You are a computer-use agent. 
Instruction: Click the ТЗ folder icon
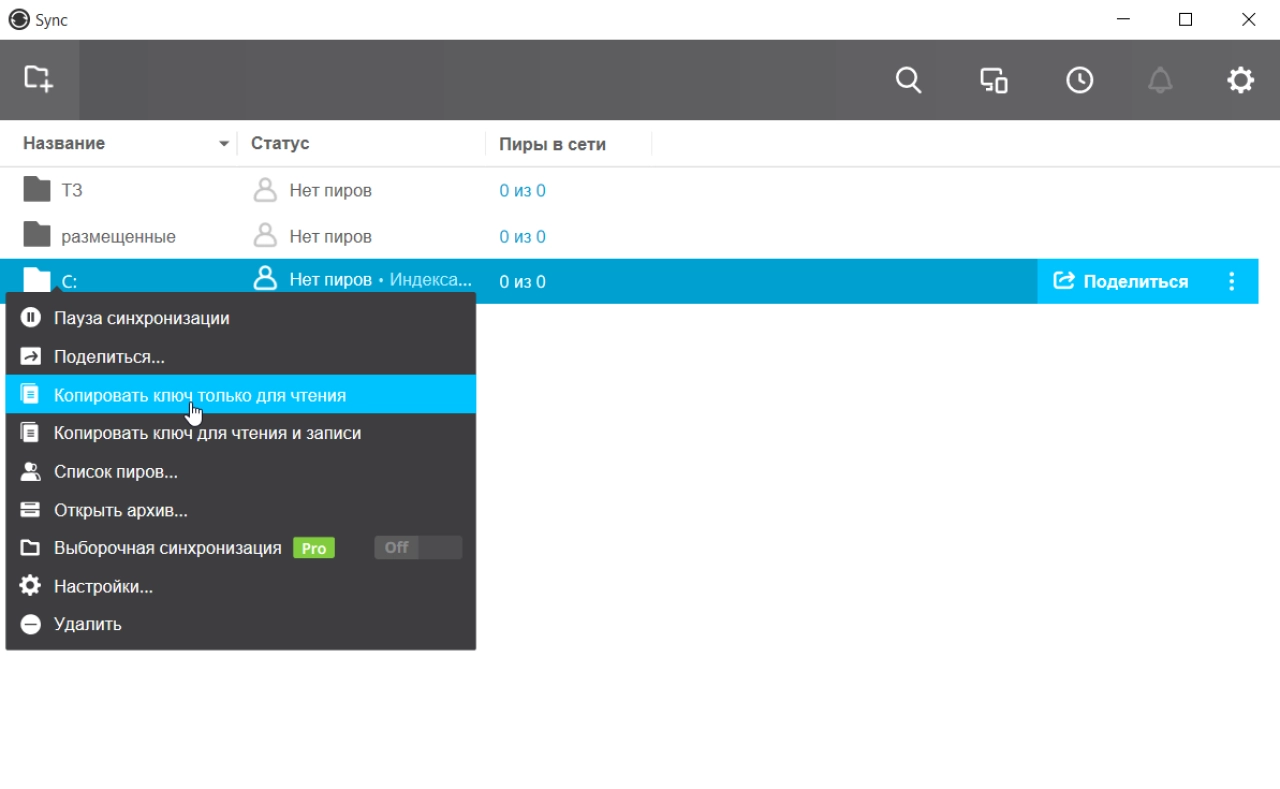coord(37,189)
